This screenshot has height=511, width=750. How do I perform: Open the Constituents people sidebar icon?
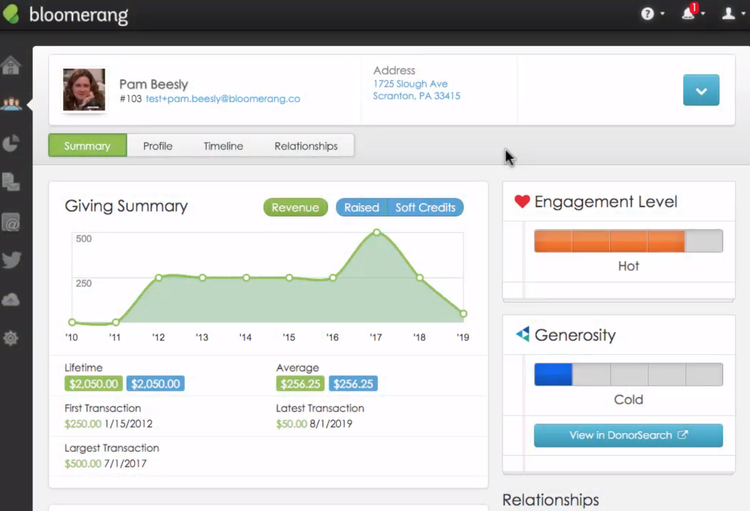click(11, 103)
